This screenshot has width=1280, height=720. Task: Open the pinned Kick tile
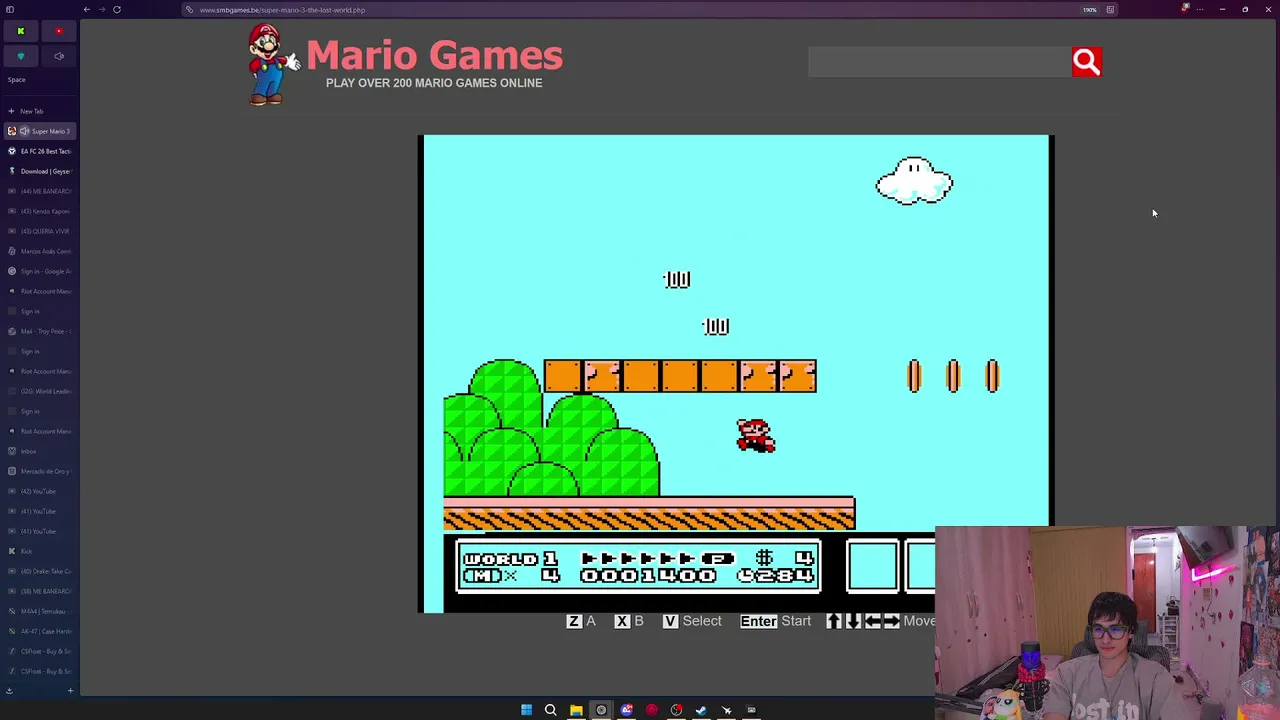[20, 31]
